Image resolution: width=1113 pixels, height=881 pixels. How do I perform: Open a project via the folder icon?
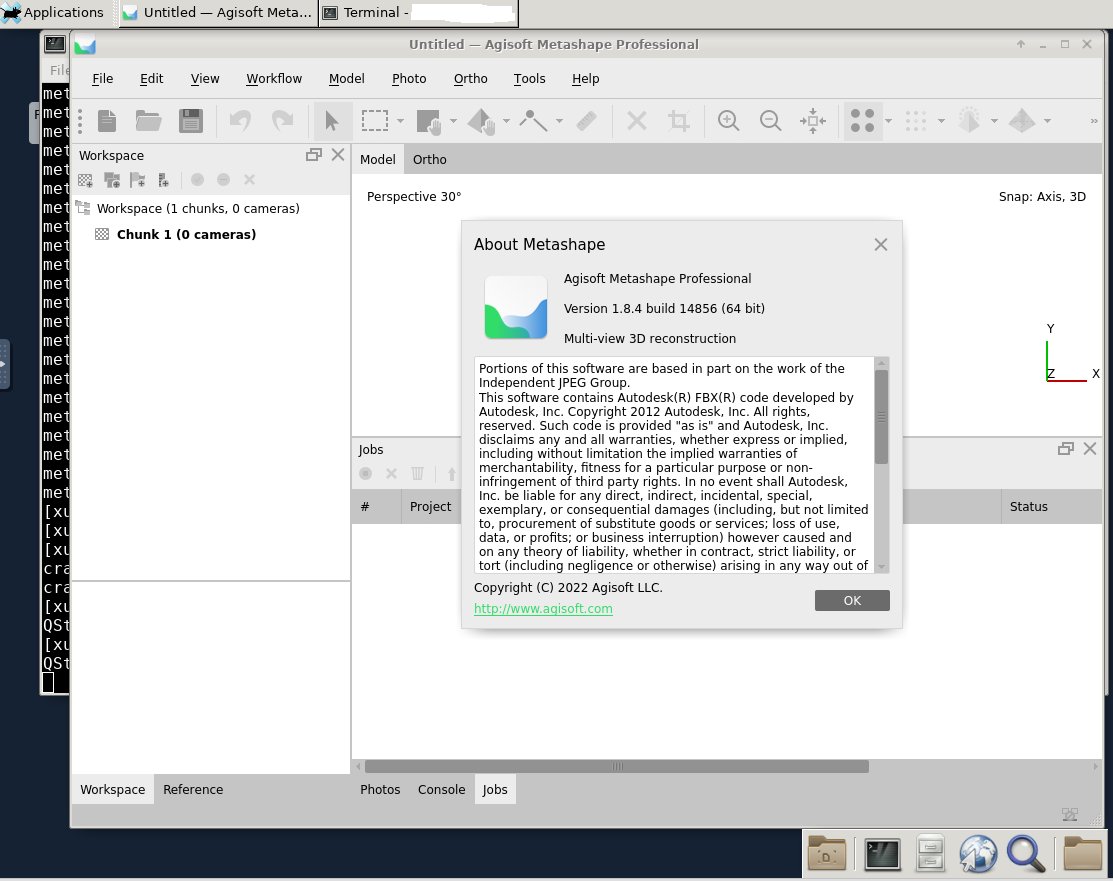point(148,121)
